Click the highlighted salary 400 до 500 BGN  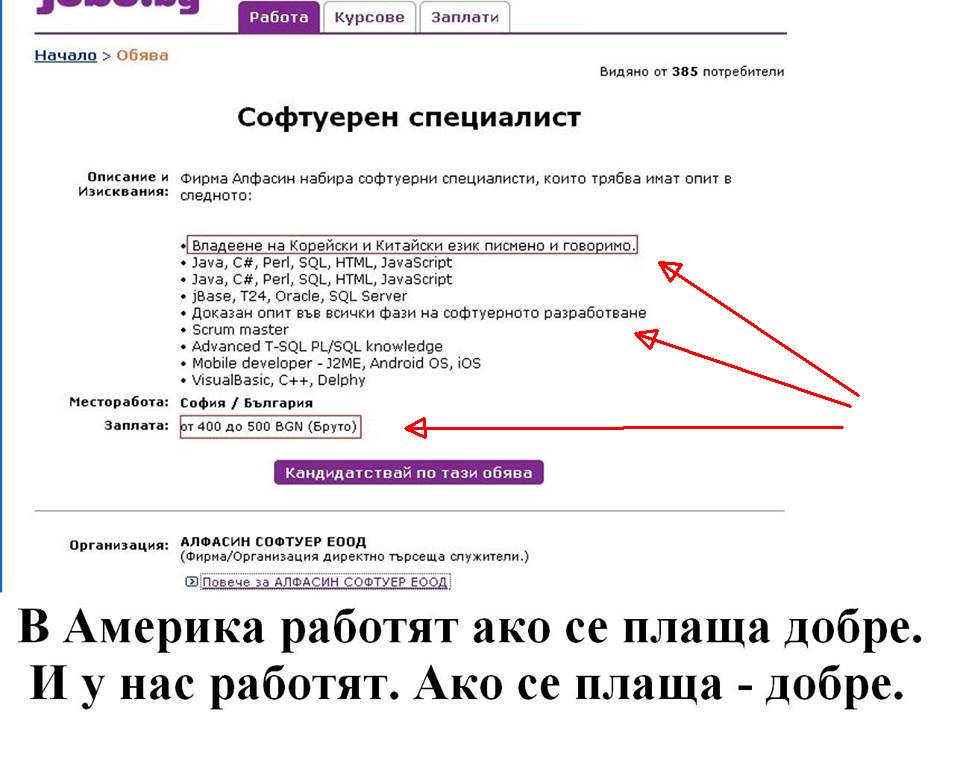click(x=269, y=427)
